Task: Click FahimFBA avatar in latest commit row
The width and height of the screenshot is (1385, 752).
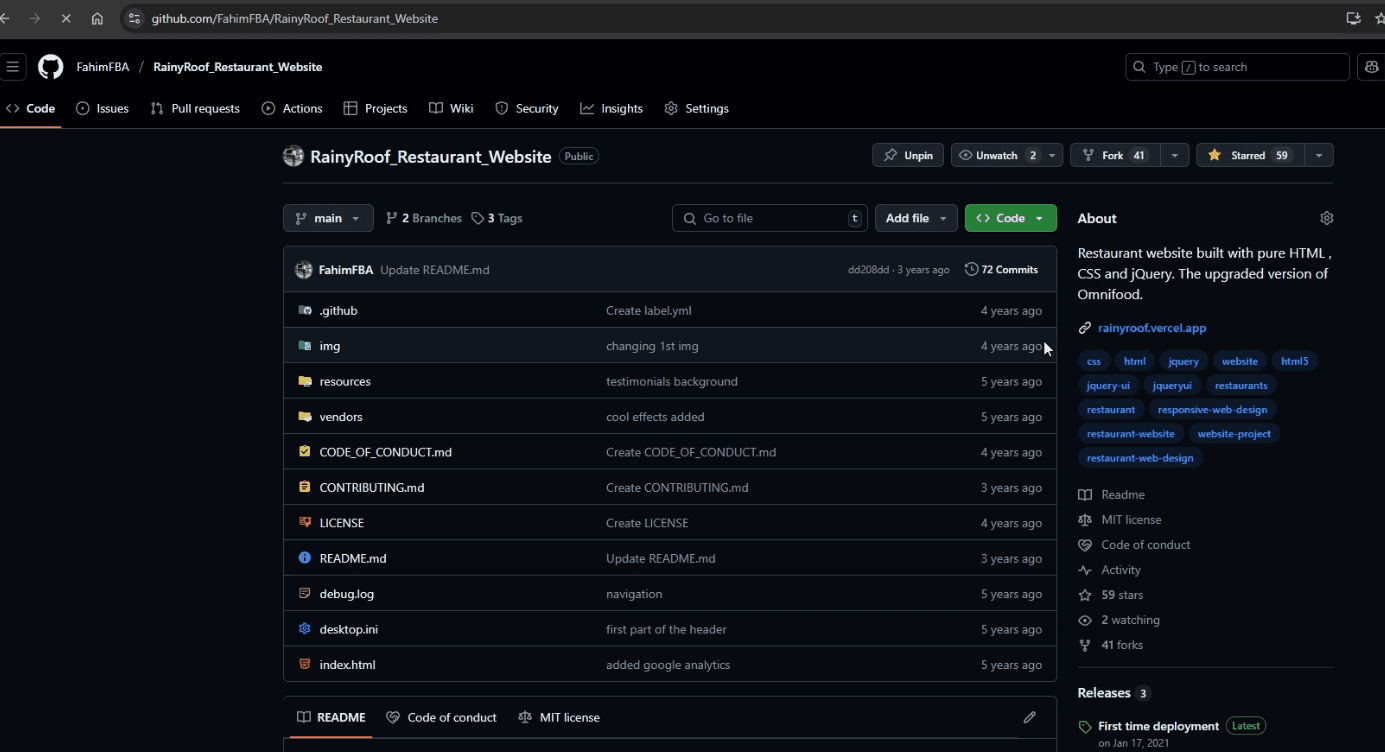Action: pos(304,270)
